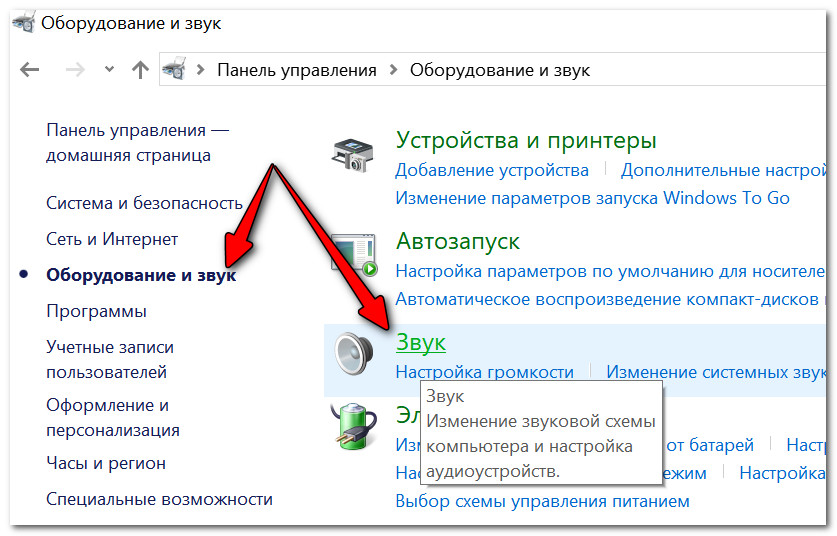Click the AutoPlay (Автозапуск) icon

[353, 254]
